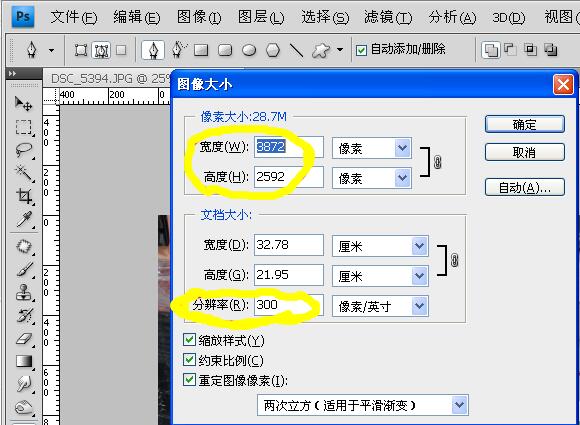The width and height of the screenshot is (580, 425).
Task: Open the 3D(D) menu
Action: click(509, 17)
